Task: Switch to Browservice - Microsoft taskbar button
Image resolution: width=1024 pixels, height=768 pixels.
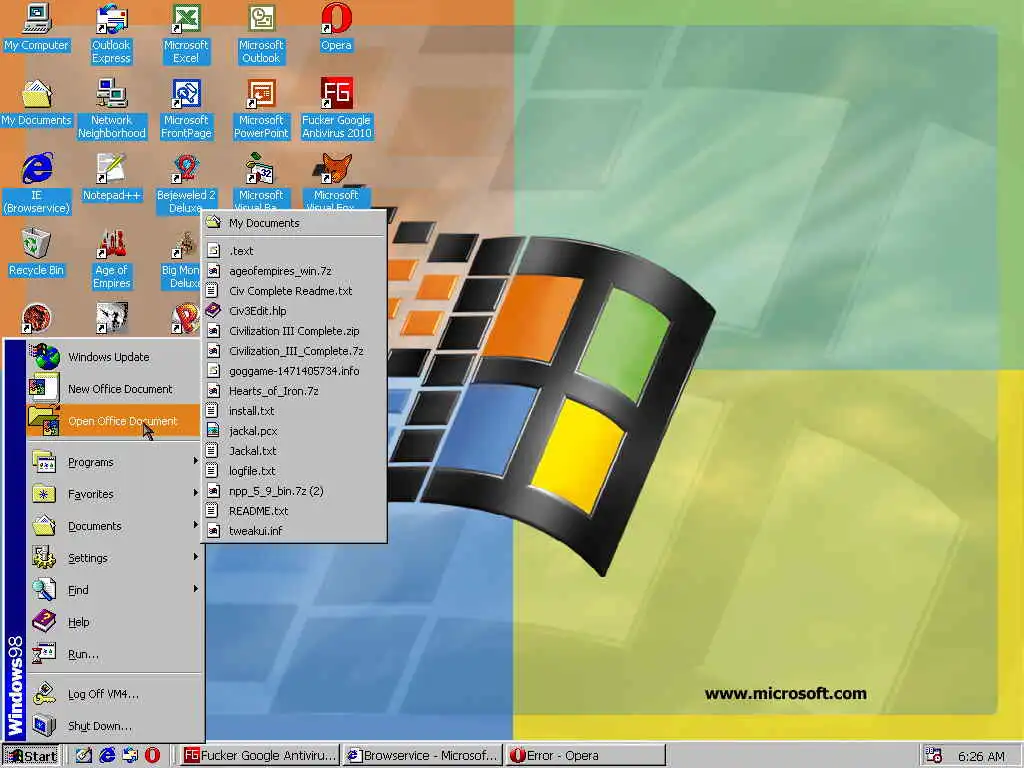Action: (x=423, y=756)
